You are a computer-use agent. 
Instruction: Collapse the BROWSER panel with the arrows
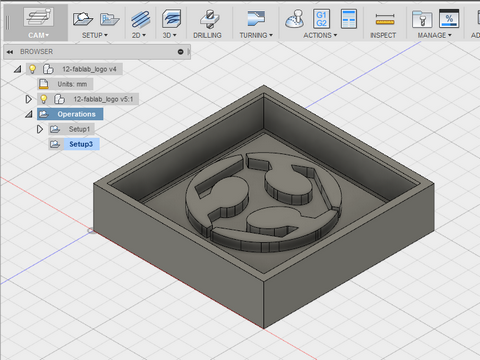pyautogui.click(x=10, y=52)
